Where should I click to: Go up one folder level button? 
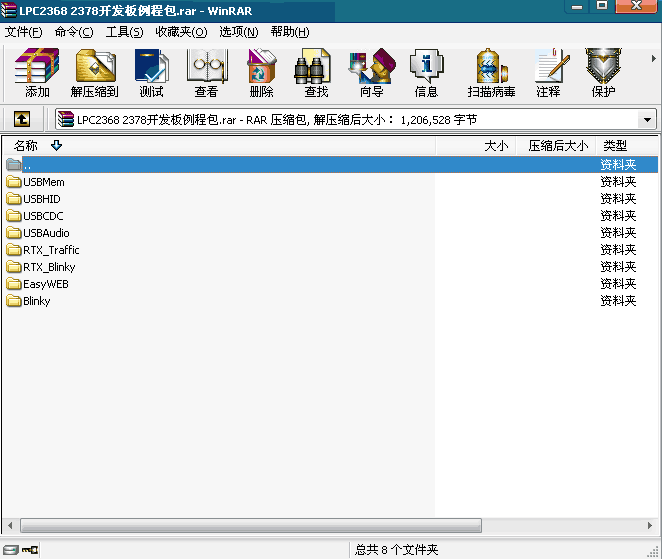click(22, 119)
